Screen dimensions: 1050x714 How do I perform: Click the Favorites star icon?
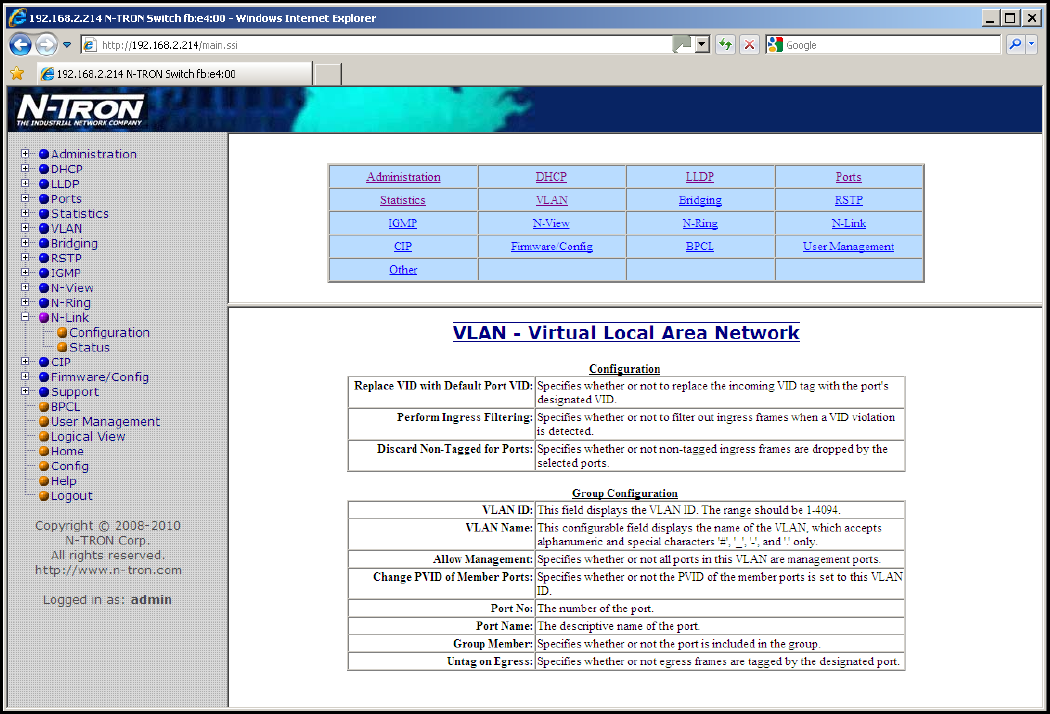click(x=17, y=74)
